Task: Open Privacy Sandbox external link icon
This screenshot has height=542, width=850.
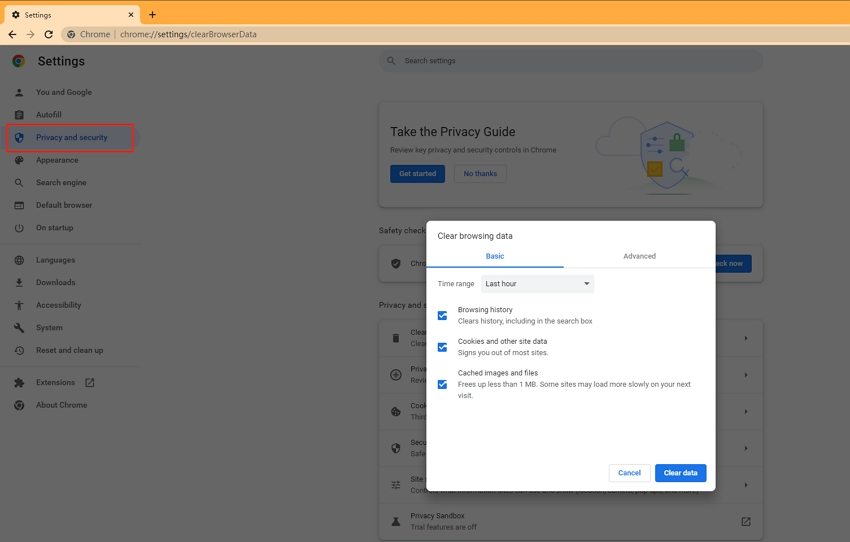Action: pos(746,521)
